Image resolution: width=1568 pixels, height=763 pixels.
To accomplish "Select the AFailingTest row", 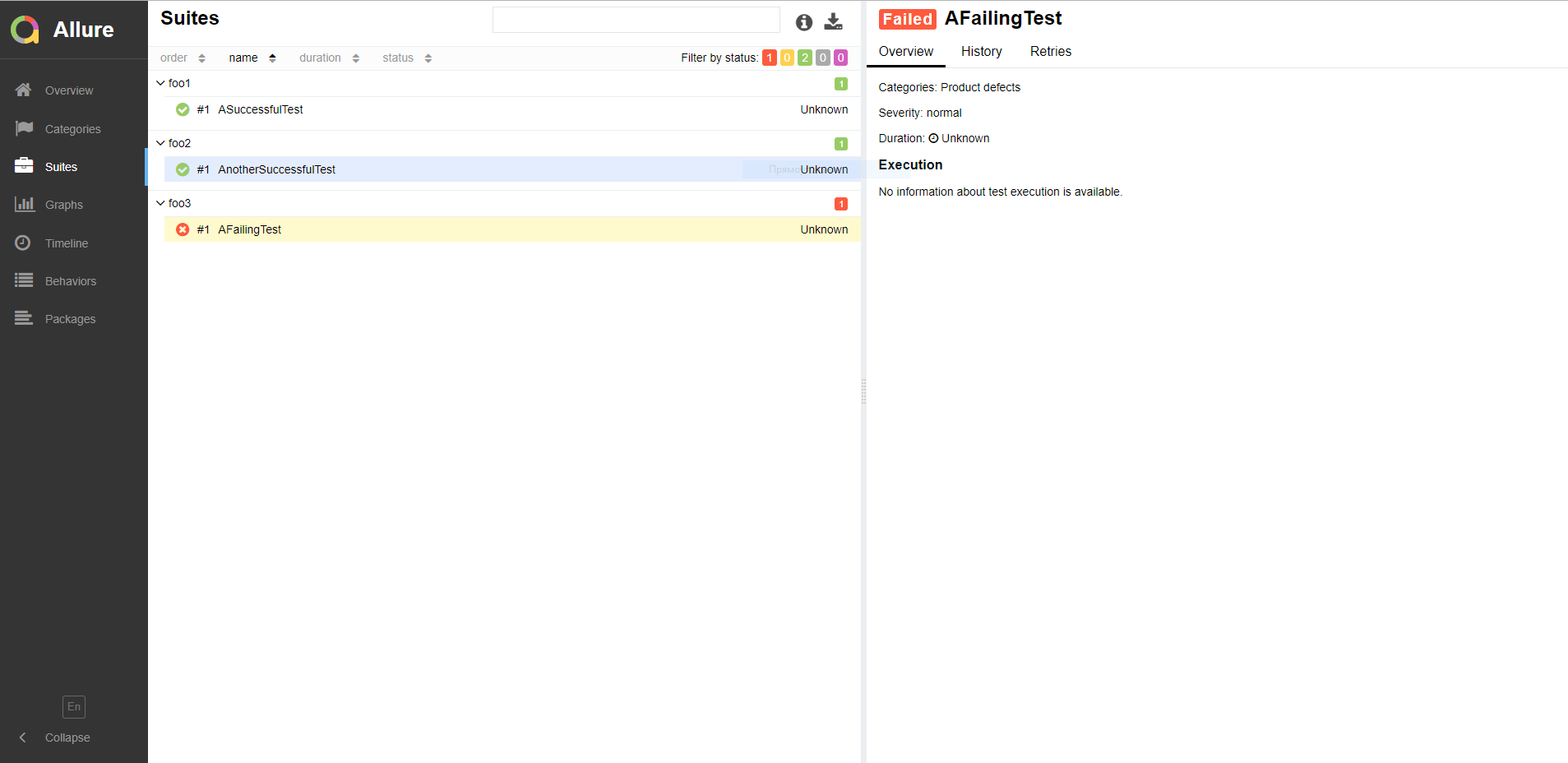I will tap(512, 229).
